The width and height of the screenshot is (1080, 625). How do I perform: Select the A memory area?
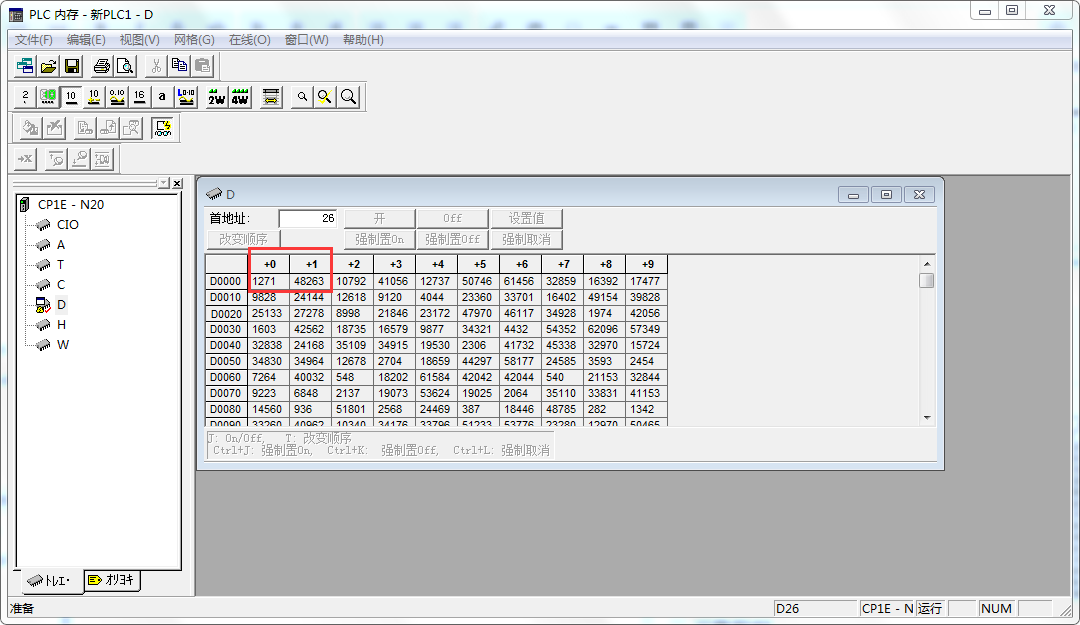[61, 245]
